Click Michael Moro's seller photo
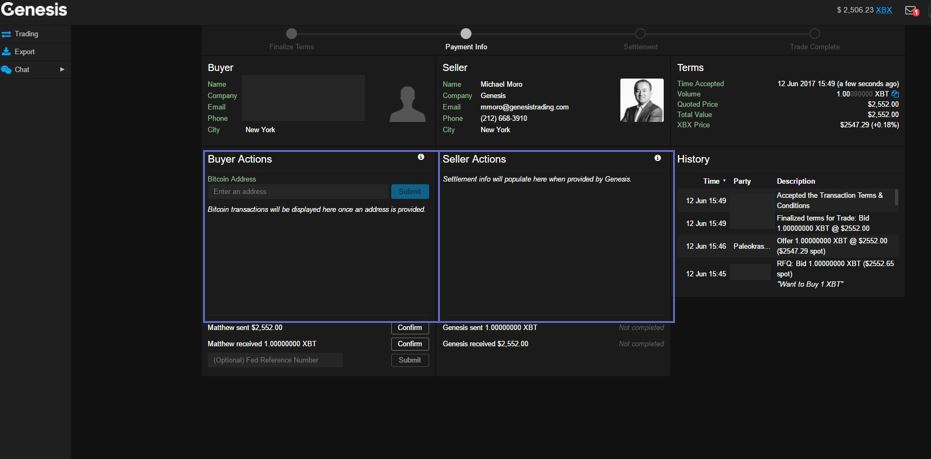Viewport: 931px width, 459px height. pyautogui.click(x=642, y=100)
